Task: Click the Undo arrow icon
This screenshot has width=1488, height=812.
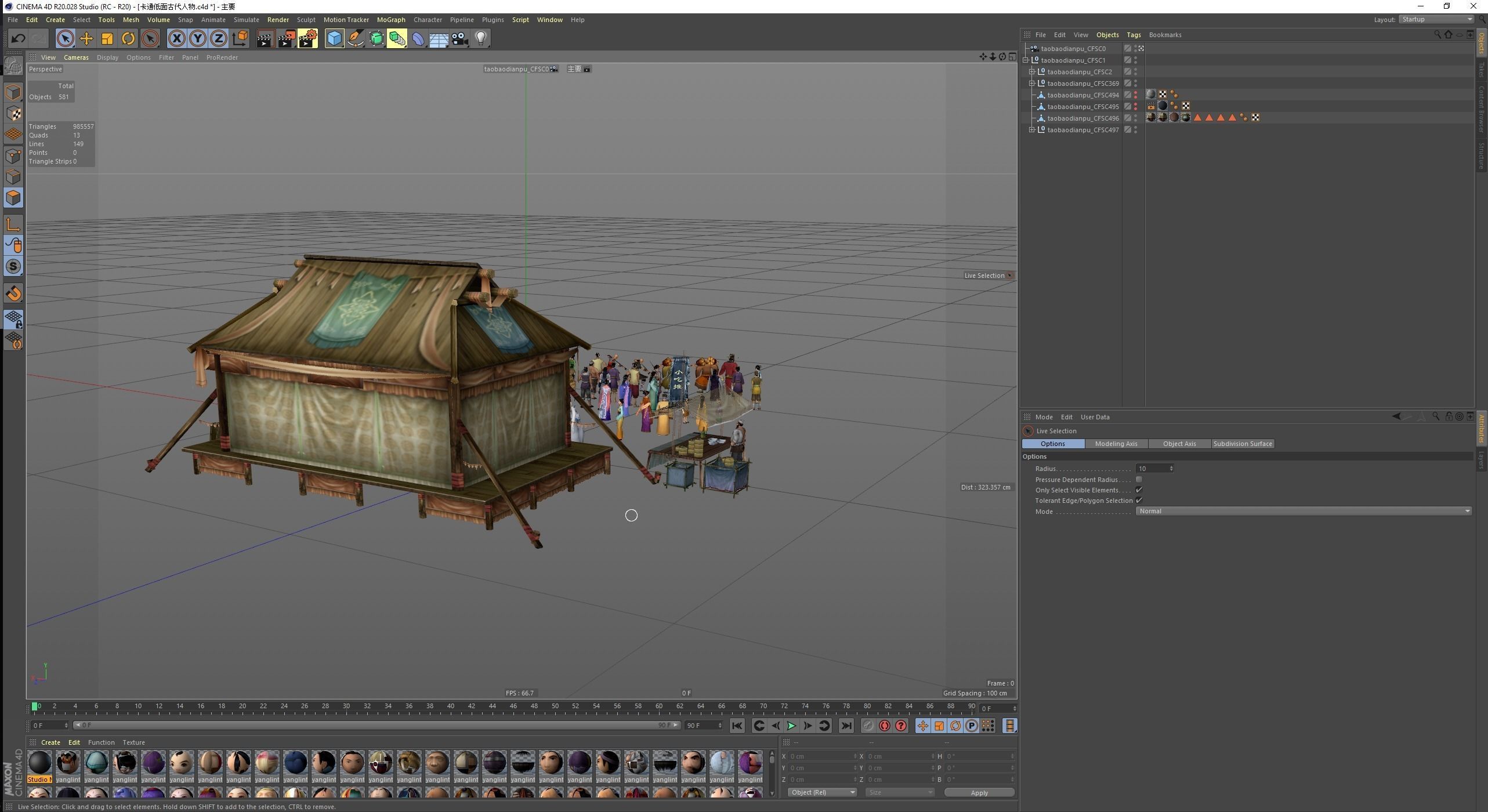Action: click(18, 39)
